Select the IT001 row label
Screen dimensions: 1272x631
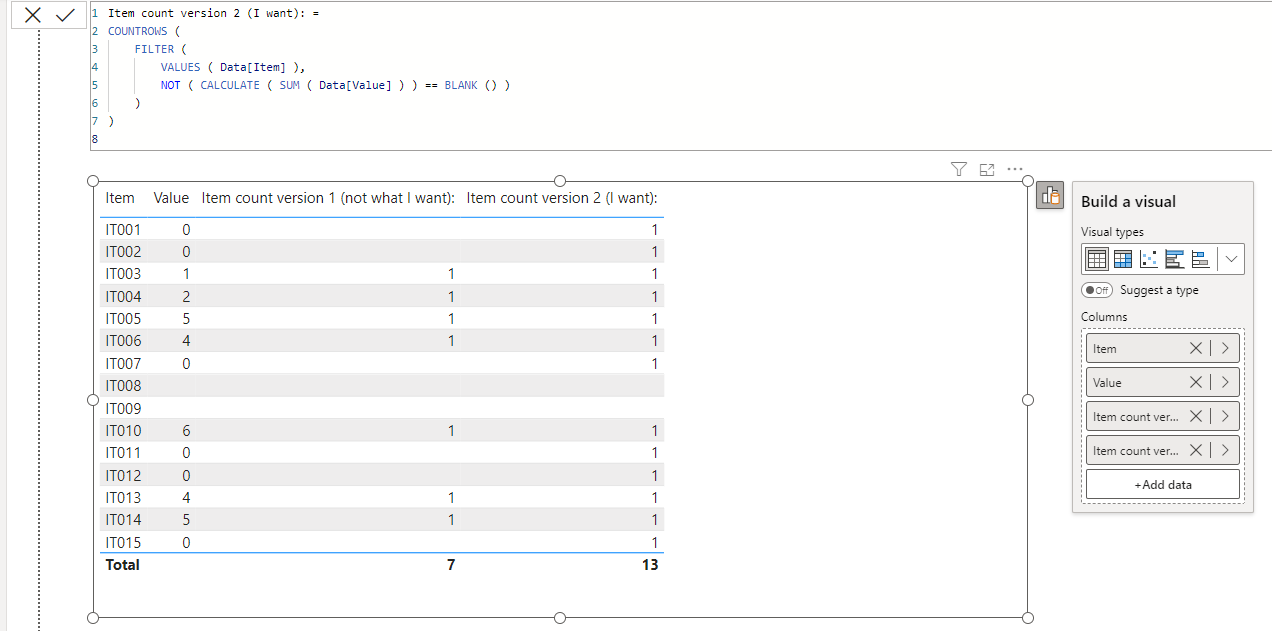click(x=123, y=230)
